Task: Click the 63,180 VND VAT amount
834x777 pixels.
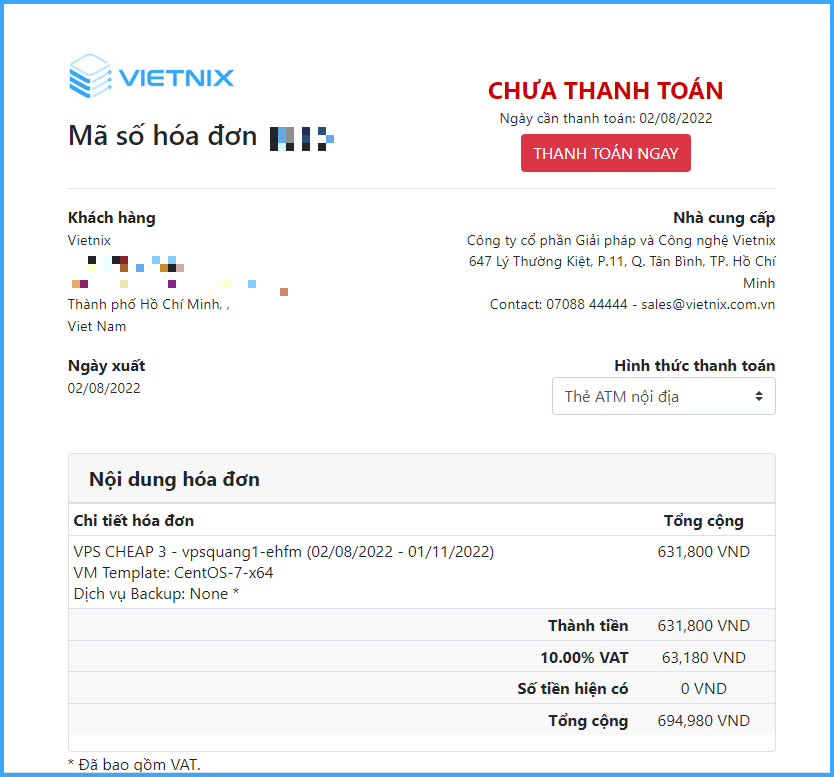Action: [x=703, y=658]
